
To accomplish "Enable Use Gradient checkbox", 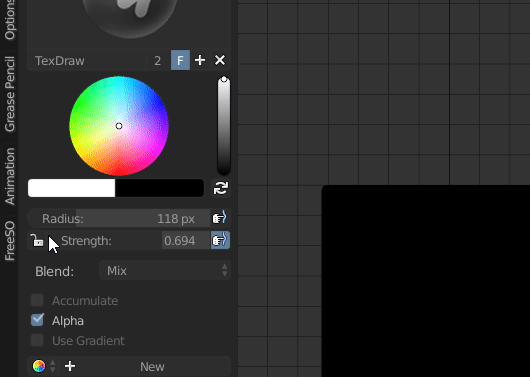I will [37, 340].
